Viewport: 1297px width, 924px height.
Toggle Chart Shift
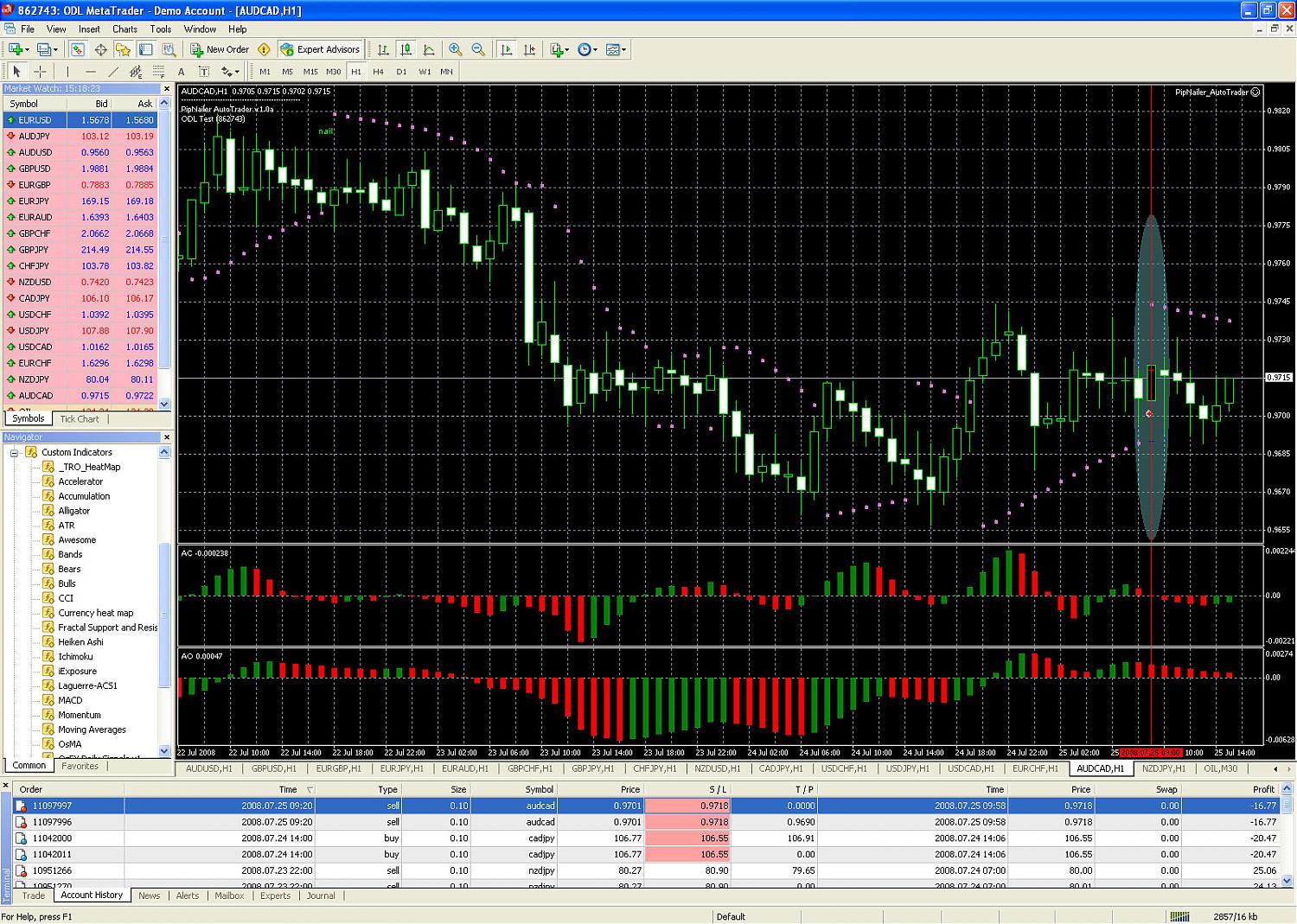tap(529, 49)
